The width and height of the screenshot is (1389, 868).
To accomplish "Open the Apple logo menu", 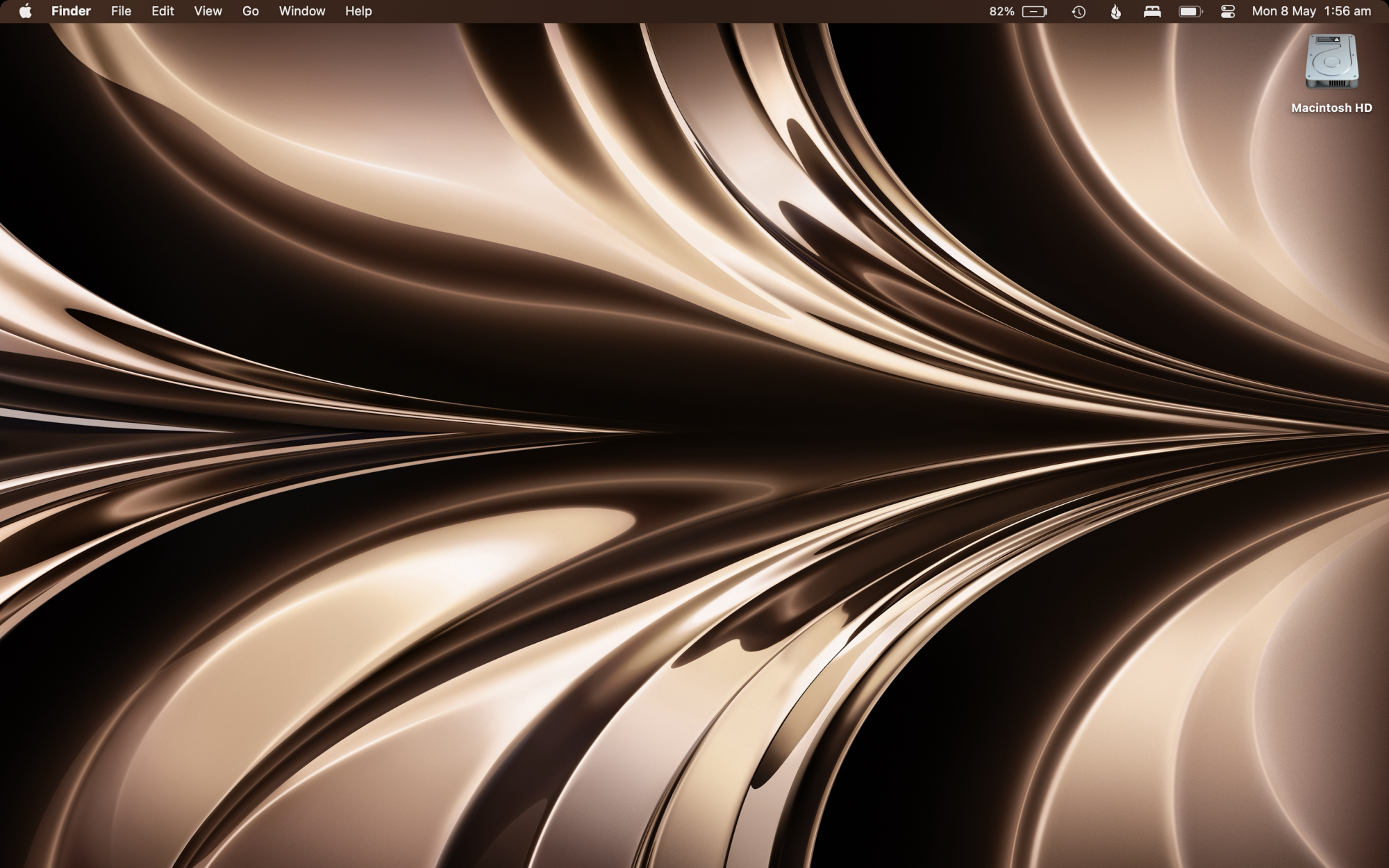I will [25, 11].
